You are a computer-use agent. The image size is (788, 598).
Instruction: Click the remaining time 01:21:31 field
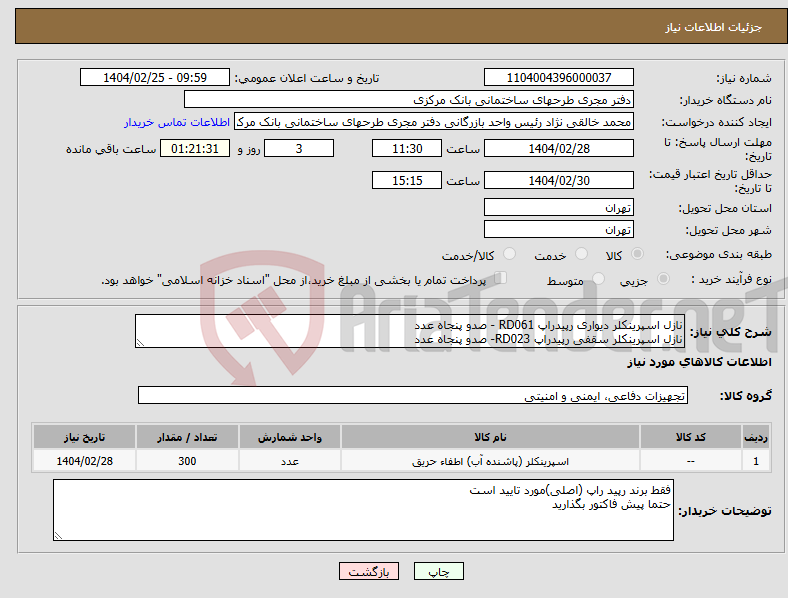[x=195, y=148]
